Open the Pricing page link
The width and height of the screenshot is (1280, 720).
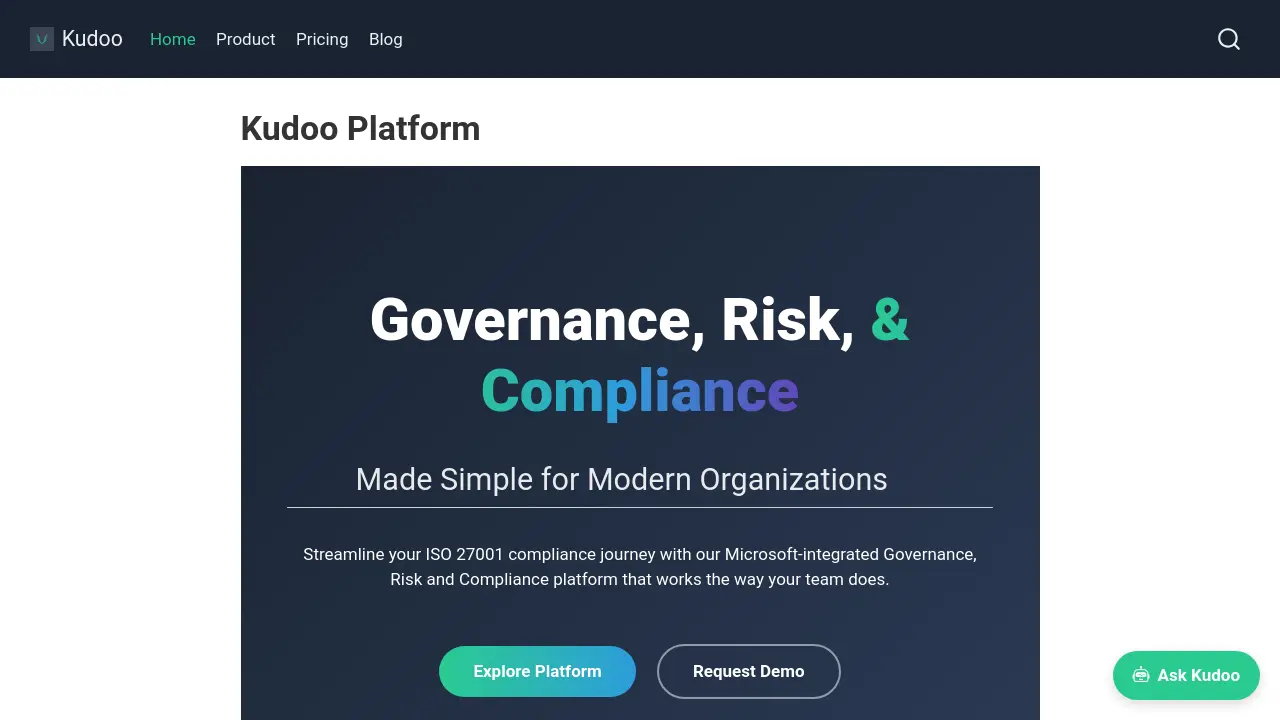tap(322, 39)
